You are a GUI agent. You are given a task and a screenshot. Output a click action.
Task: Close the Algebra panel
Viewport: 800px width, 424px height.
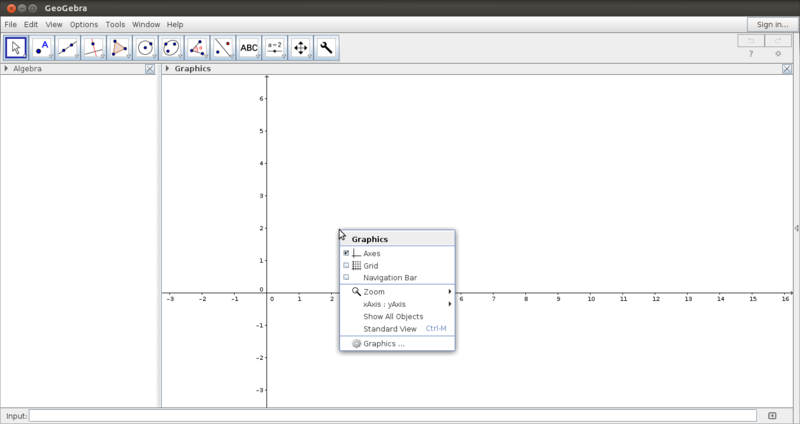point(150,69)
